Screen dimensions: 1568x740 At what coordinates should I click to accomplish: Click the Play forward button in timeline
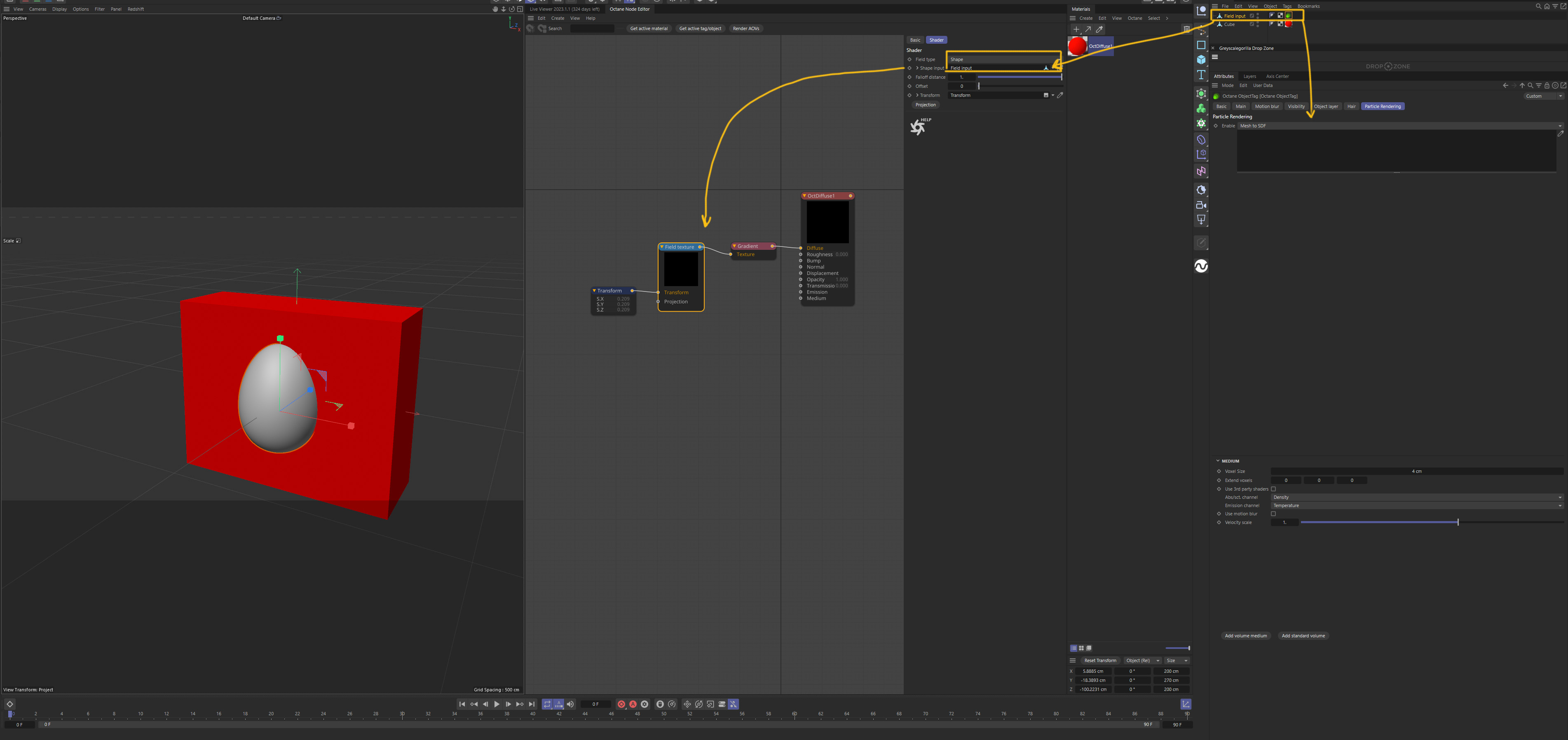pyautogui.click(x=497, y=704)
